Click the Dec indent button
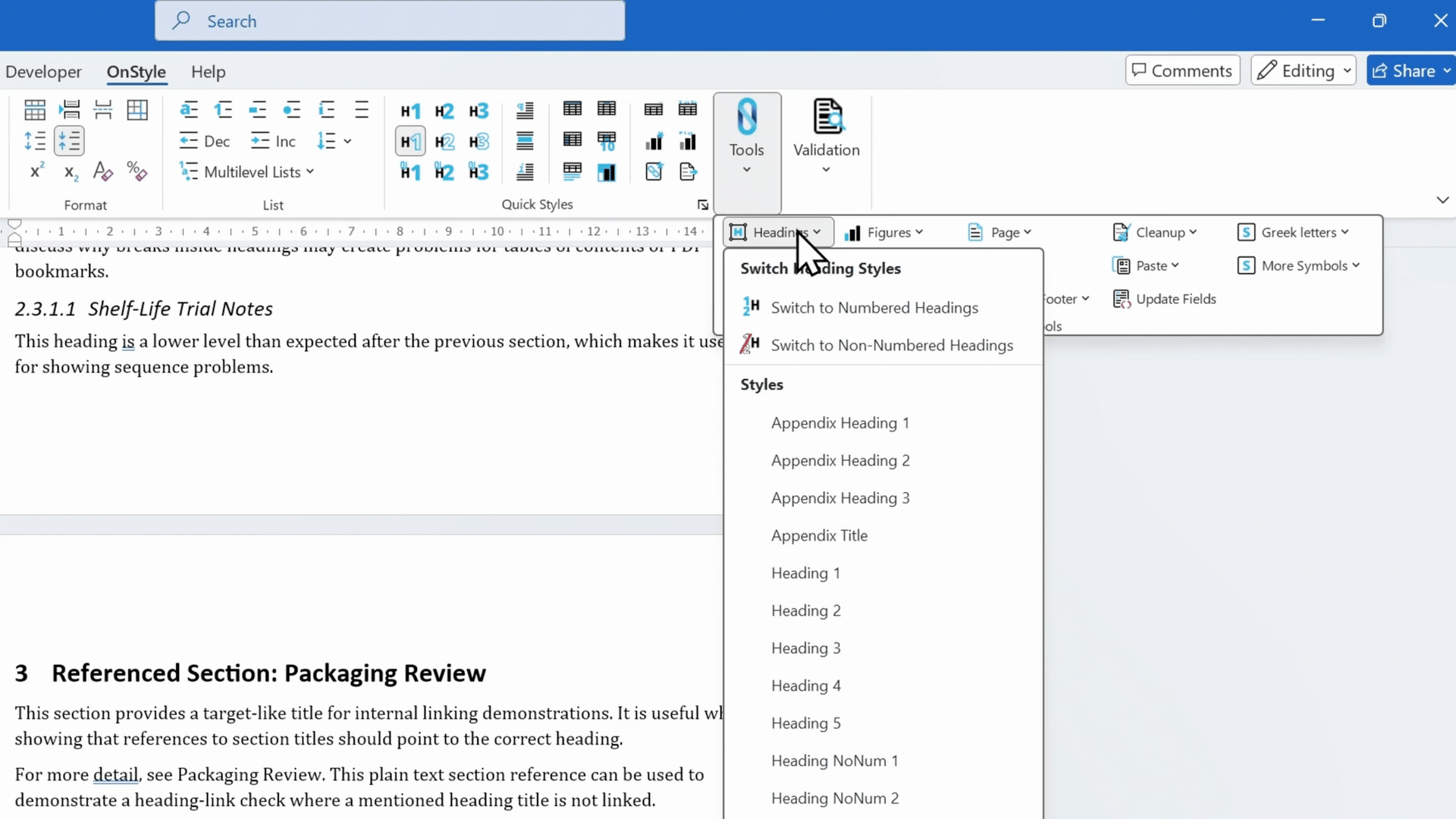This screenshot has height=819, width=1456. tap(205, 141)
